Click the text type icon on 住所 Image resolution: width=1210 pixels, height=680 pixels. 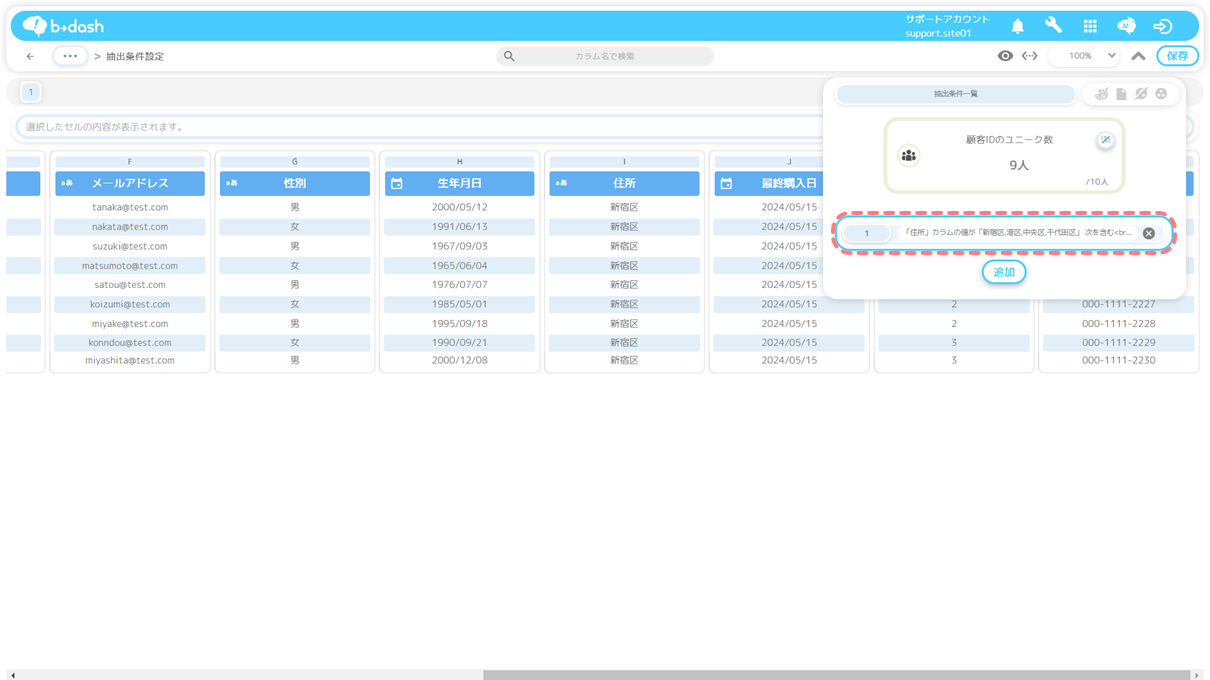coord(561,184)
